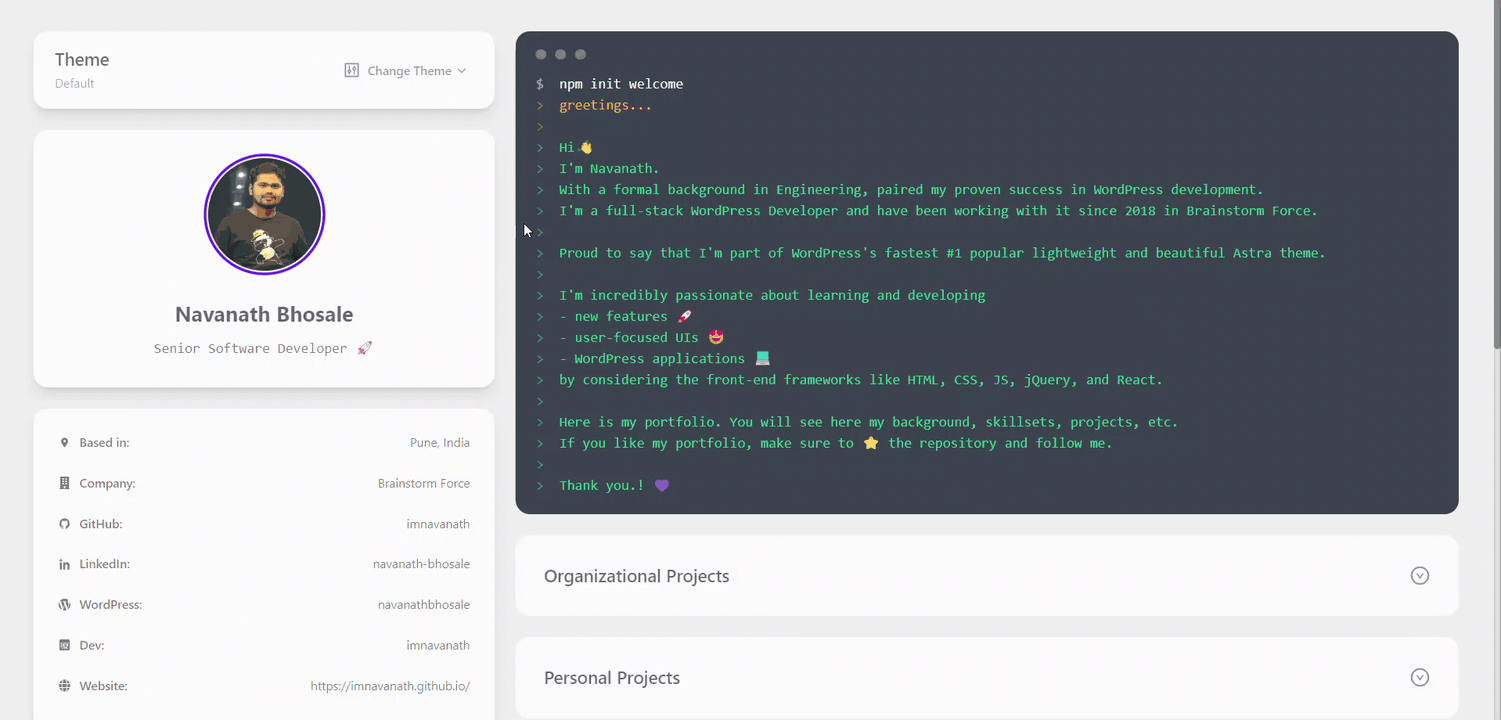Open the imnavanath GitHub link
1501x720 pixels.
point(438,524)
